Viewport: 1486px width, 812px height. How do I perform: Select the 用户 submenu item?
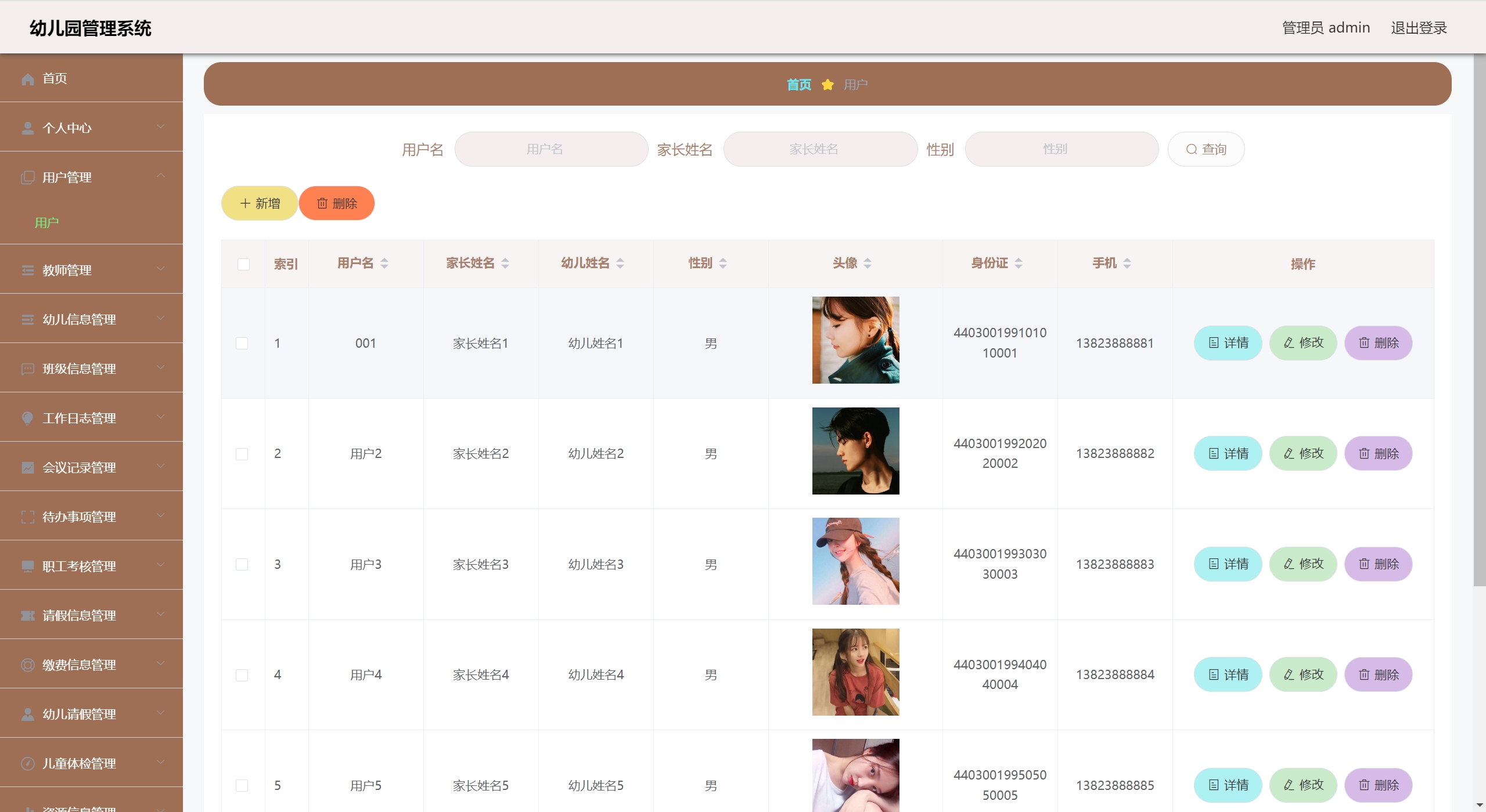[47, 223]
